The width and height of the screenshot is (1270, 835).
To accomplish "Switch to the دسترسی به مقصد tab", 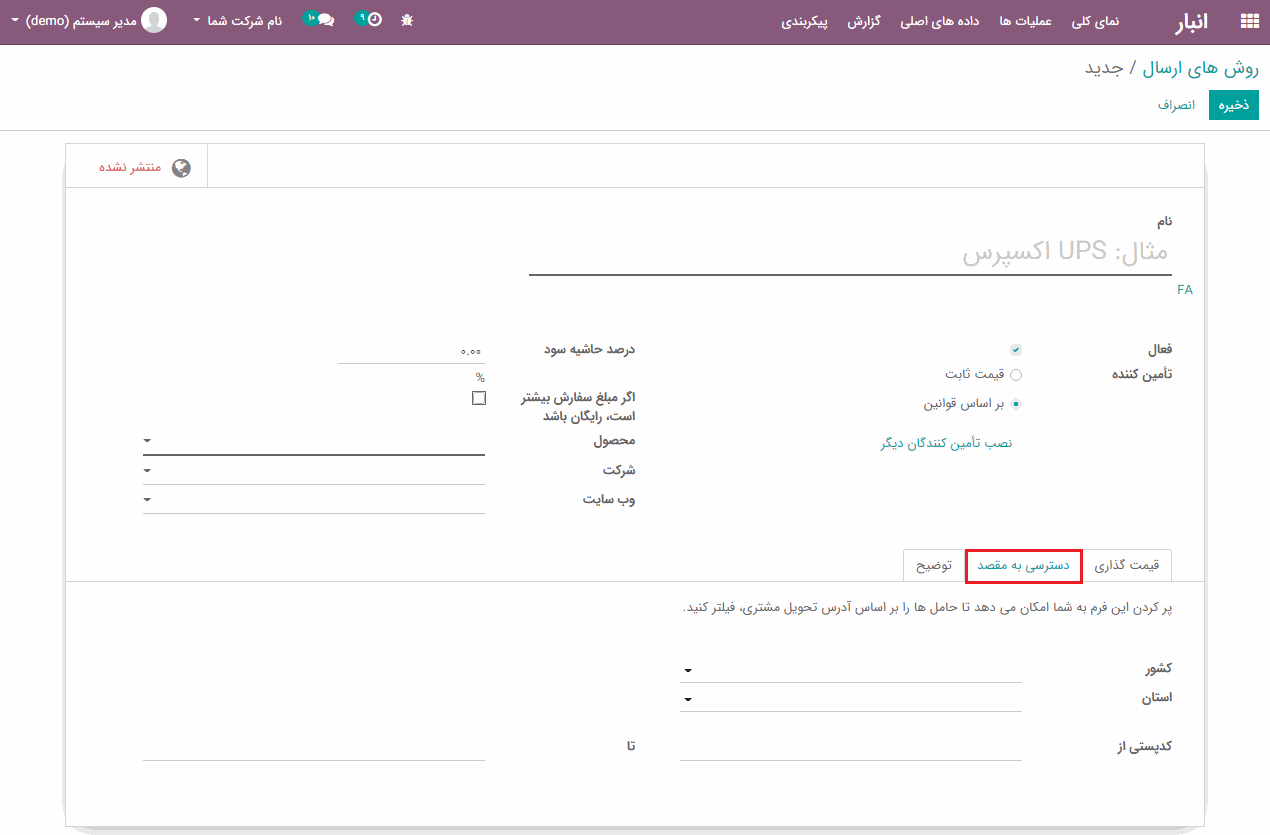I will (x=1024, y=565).
